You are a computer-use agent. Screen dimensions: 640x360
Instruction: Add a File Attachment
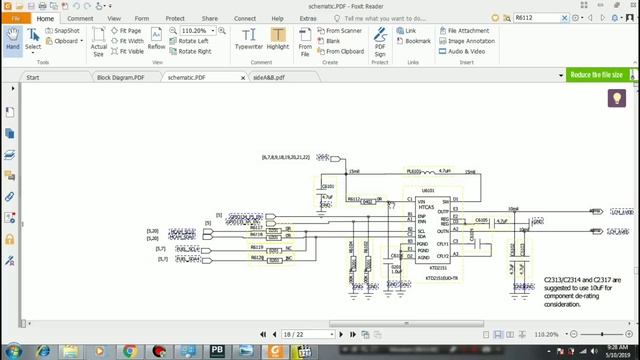coord(464,31)
